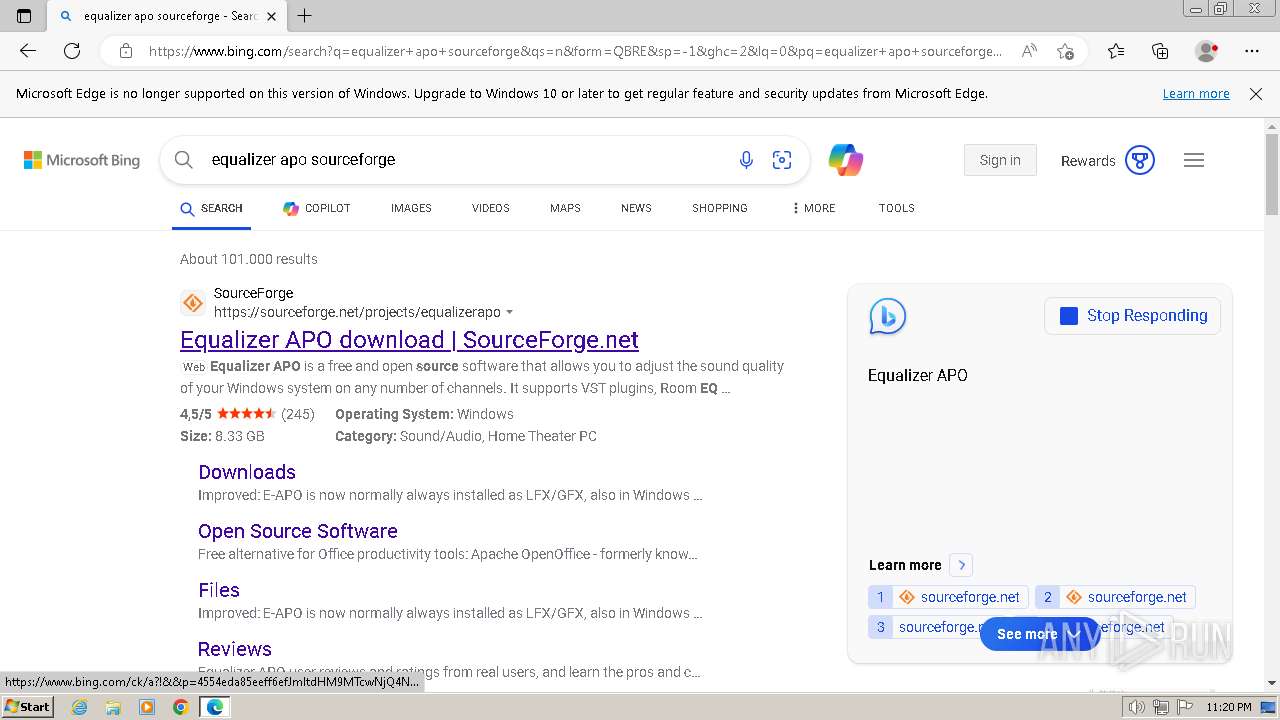The height and width of the screenshot is (720, 1280).
Task: Expand the MORE search categories
Action: [814, 208]
